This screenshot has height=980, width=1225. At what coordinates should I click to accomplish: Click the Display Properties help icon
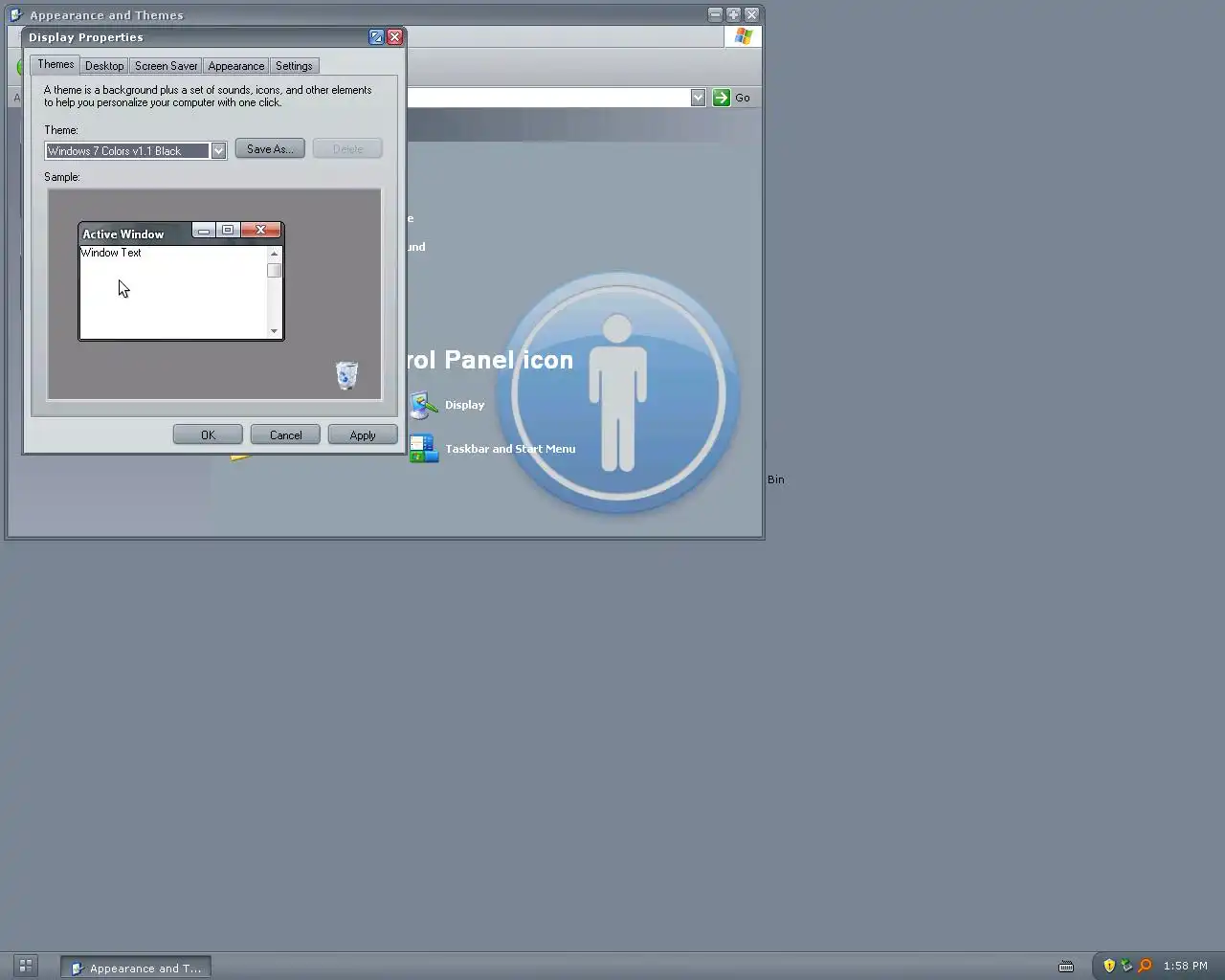click(x=376, y=37)
